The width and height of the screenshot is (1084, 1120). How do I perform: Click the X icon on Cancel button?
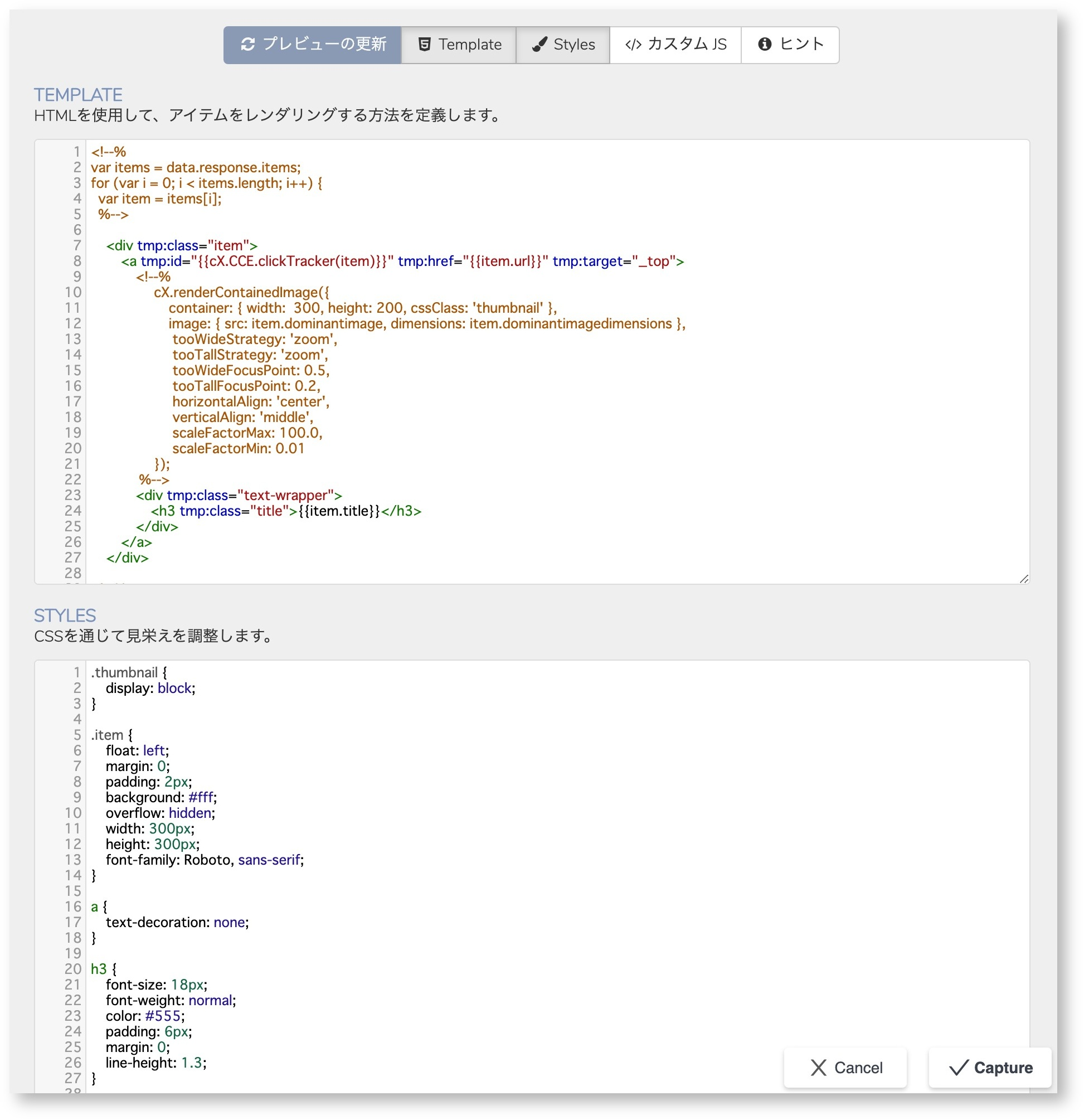(x=818, y=1067)
